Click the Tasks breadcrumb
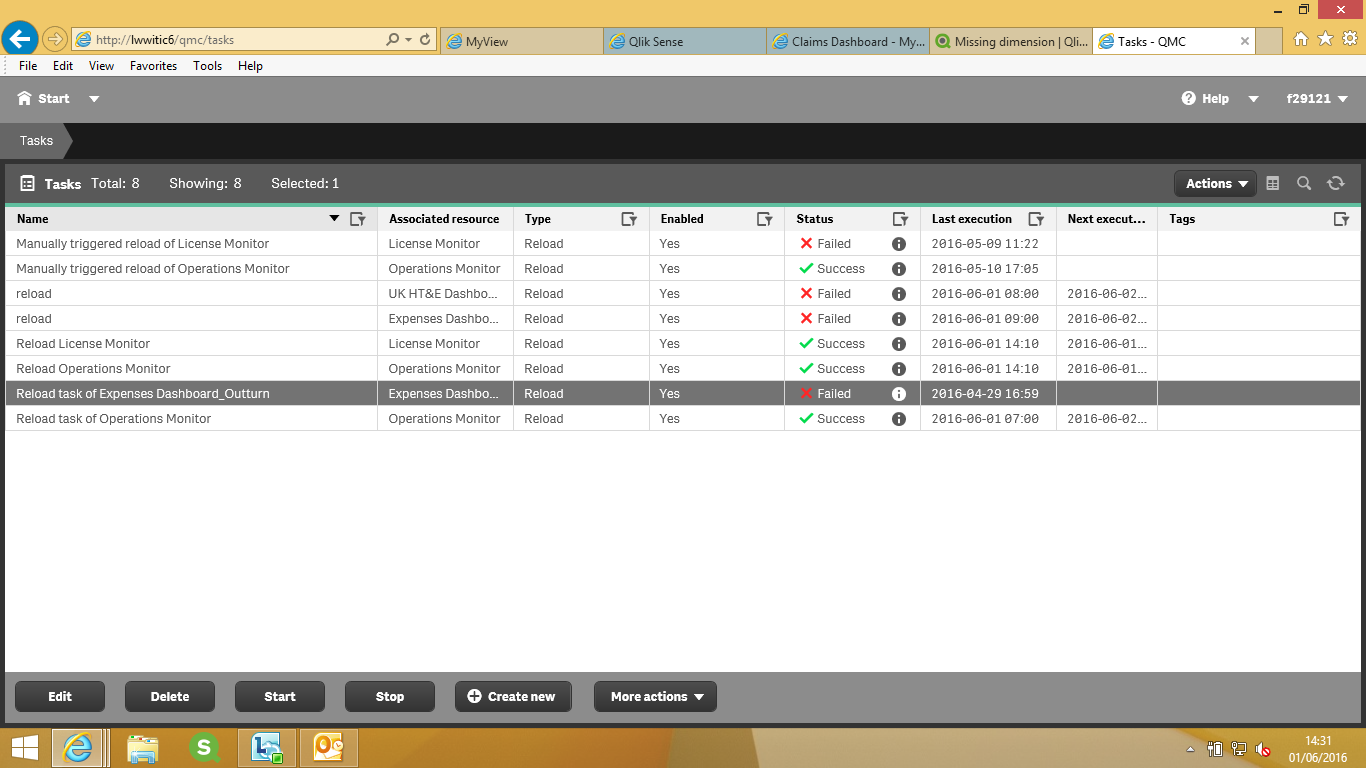Image resolution: width=1366 pixels, height=768 pixels. [36, 141]
